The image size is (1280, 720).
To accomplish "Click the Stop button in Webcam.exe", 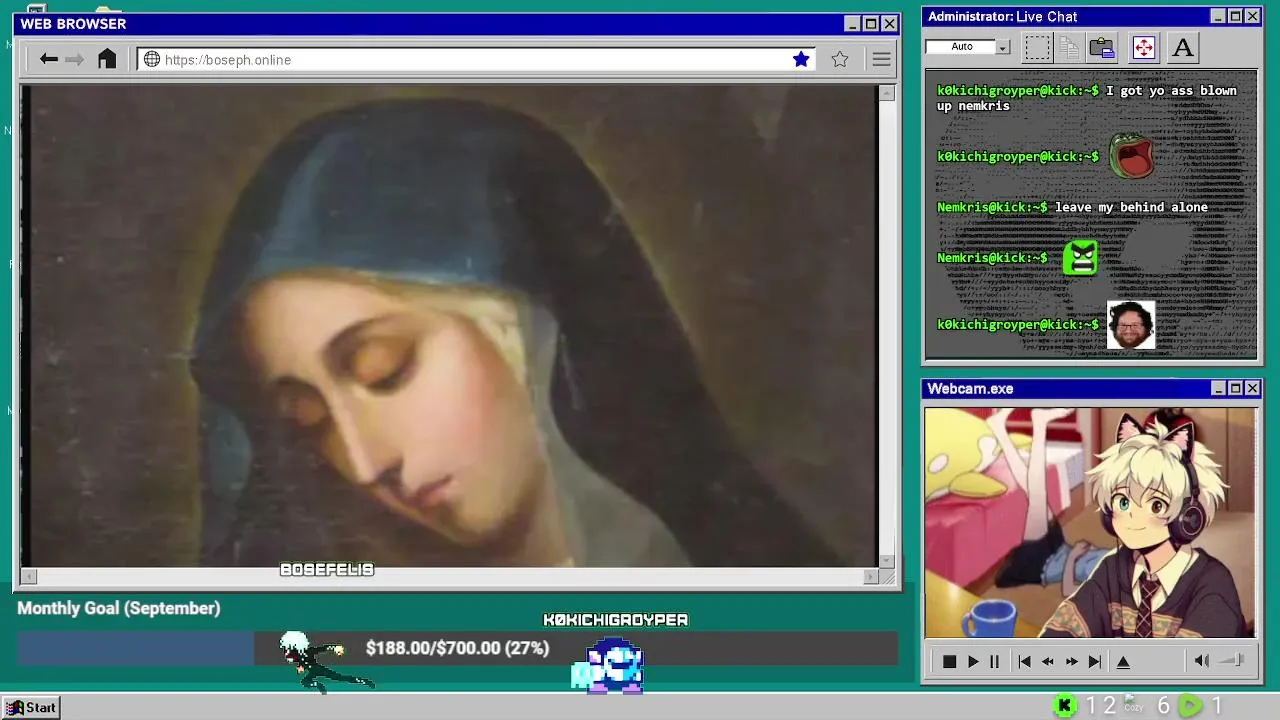I will [x=949, y=661].
